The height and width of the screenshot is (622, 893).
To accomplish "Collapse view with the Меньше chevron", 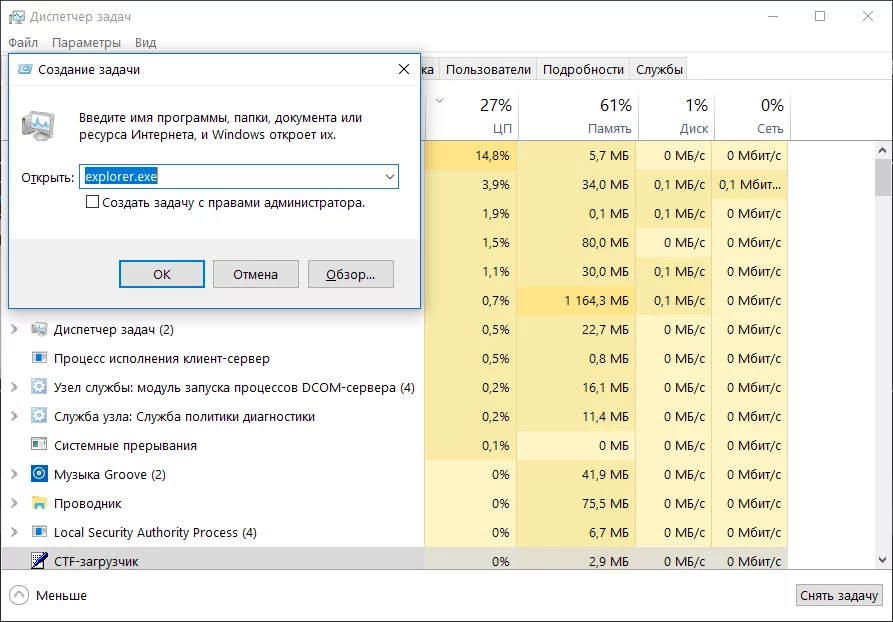I will (x=19, y=595).
